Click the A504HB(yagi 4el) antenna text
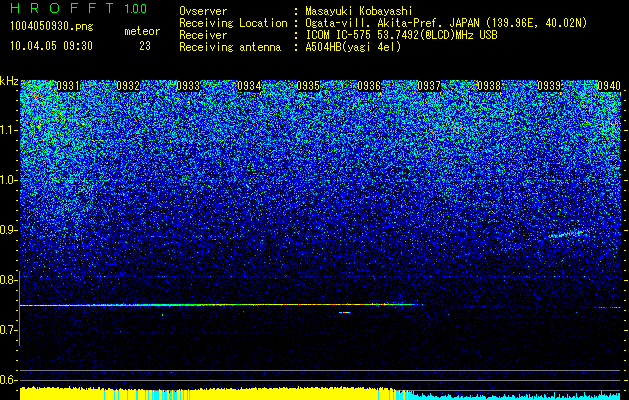 [353, 47]
